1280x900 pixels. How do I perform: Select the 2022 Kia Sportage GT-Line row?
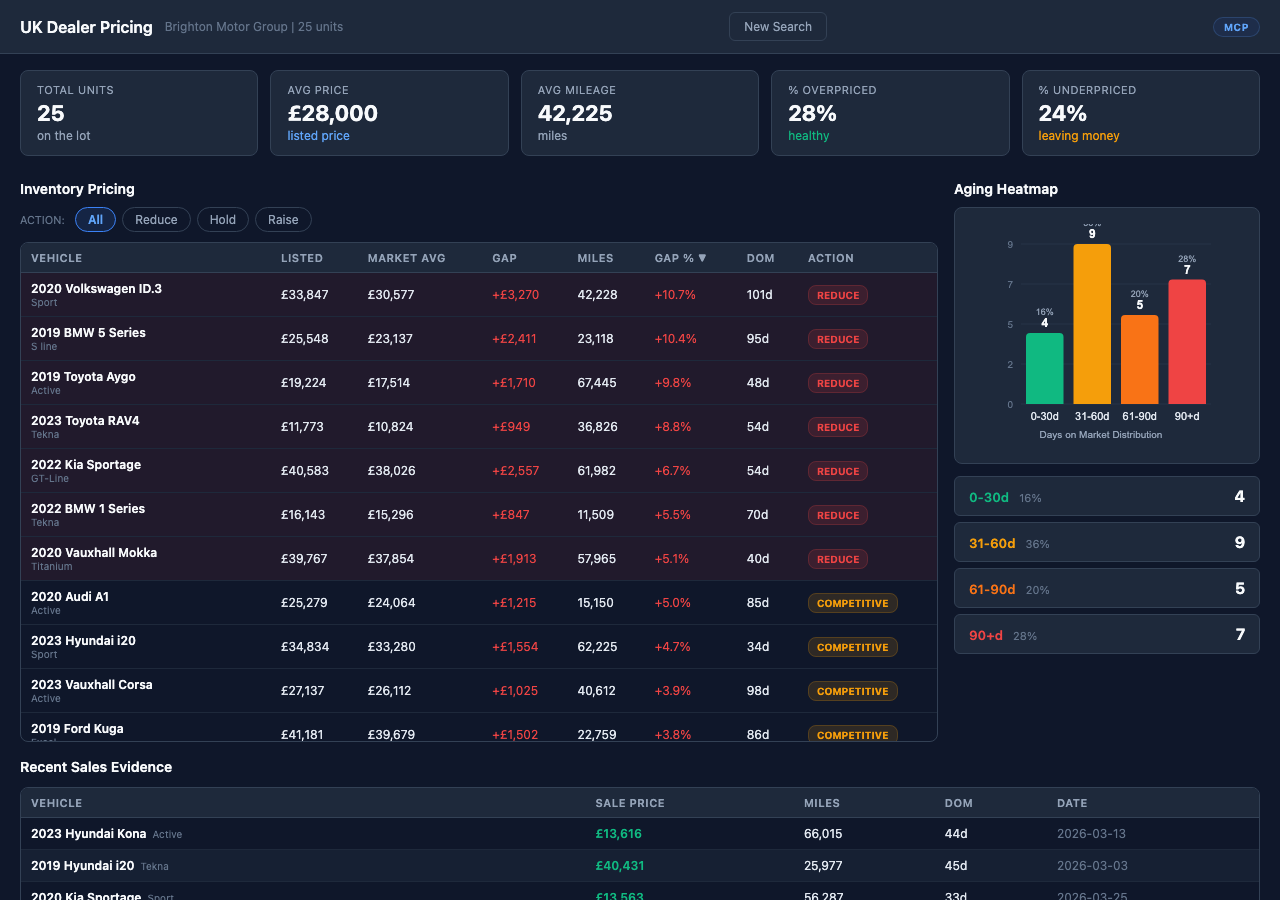click(x=479, y=471)
